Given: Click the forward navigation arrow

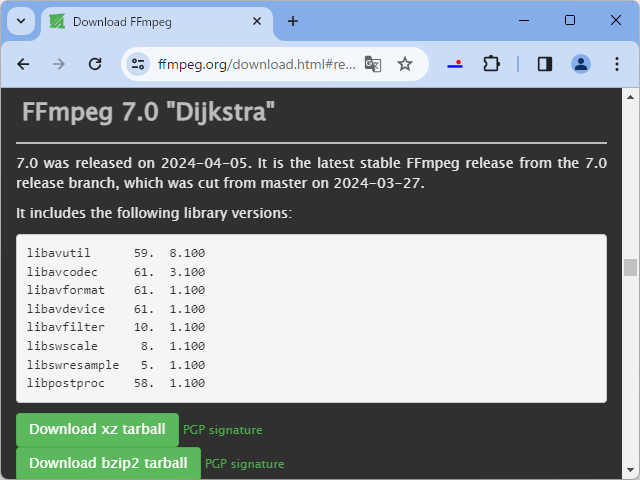Looking at the screenshot, I should click(x=59, y=64).
